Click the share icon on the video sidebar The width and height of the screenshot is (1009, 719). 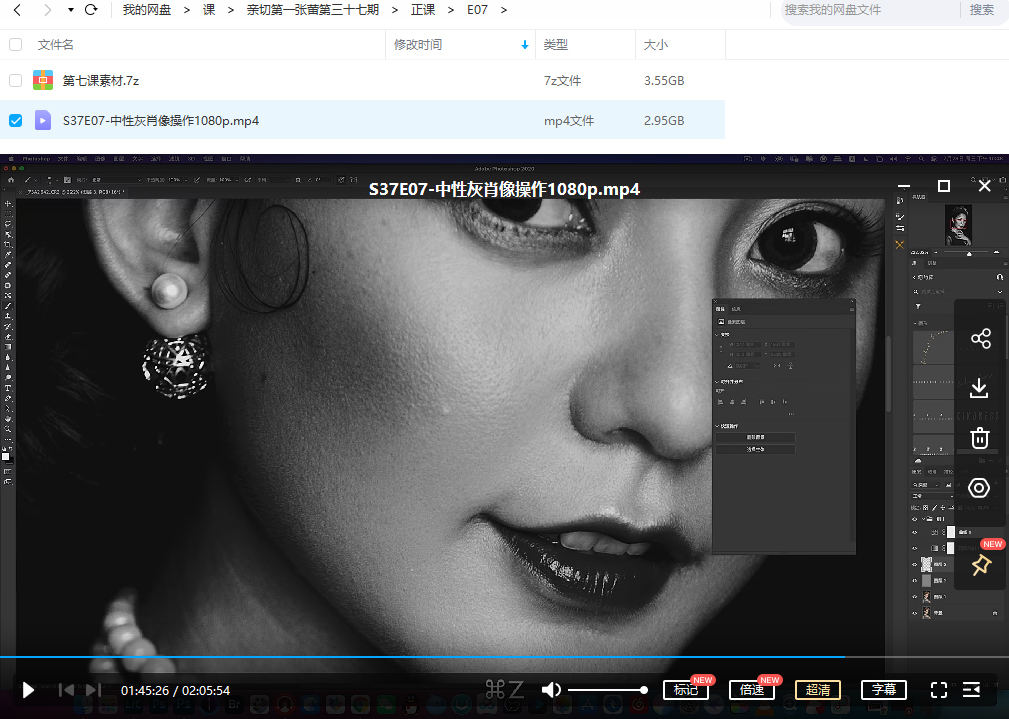pyautogui.click(x=980, y=339)
